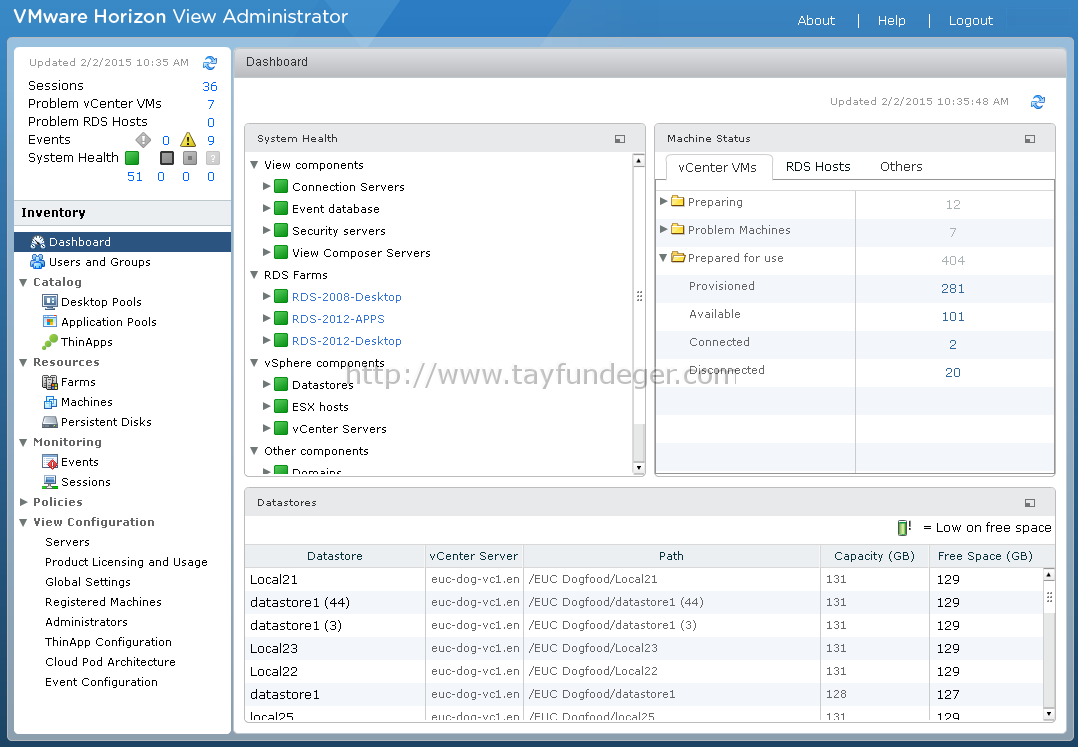The width and height of the screenshot is (1078, 747).
Task: Open Event Configuration settings
Action: [x=102, y=682]
